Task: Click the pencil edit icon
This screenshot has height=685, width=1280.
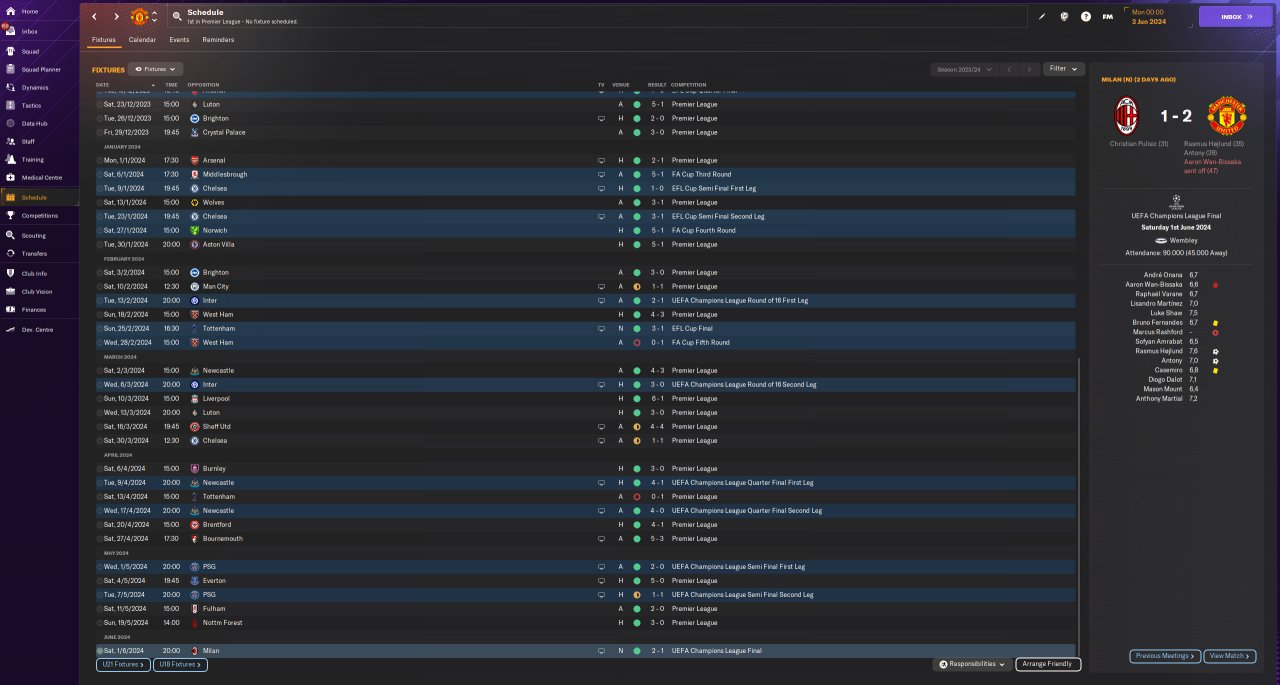Action: pyautogui.click(x=1042, y=17)
